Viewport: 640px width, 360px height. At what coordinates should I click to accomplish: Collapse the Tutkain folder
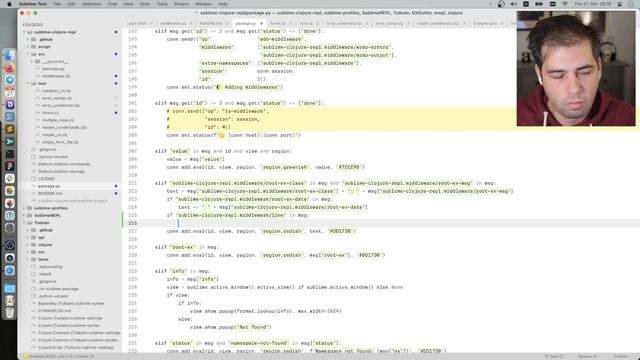coord(24,222)
